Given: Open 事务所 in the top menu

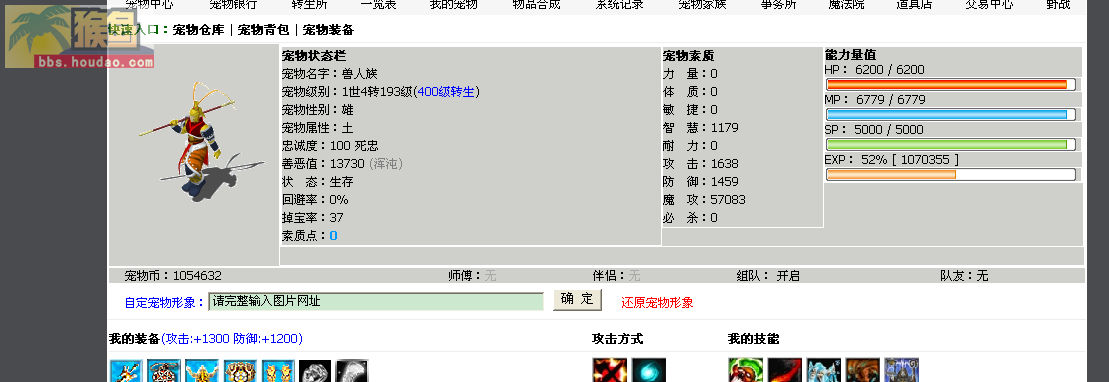Looking at the screenshot, I should click(x=779, y=5).
